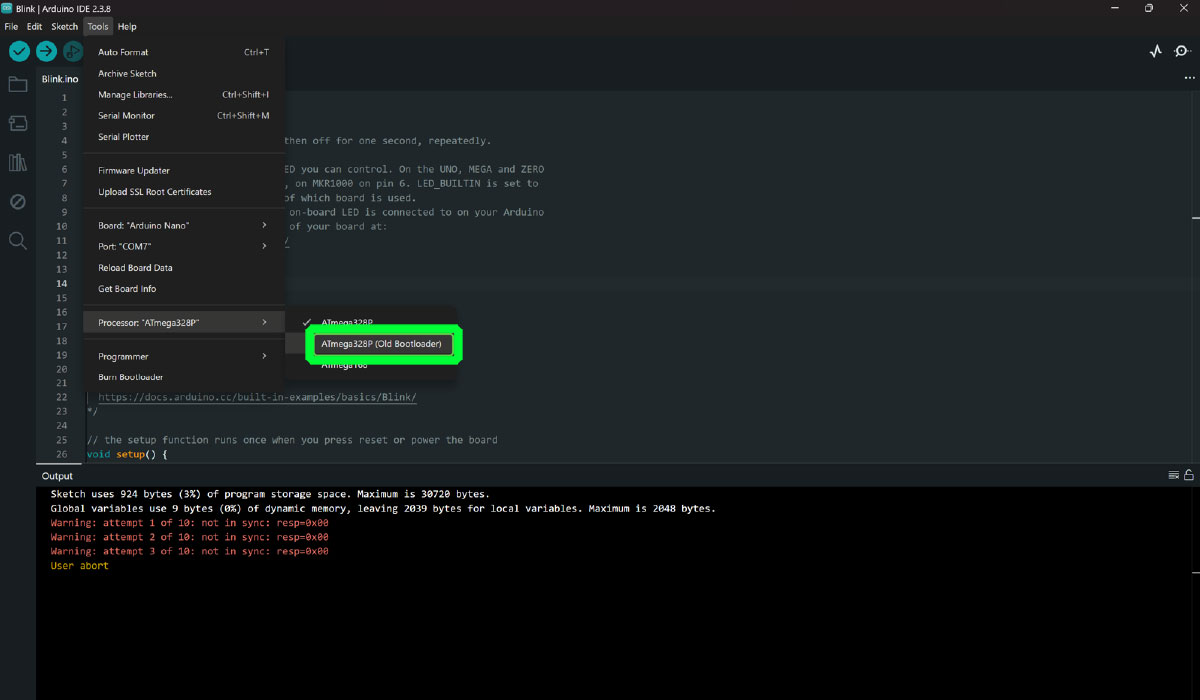
Task: Click the Output panel title
Action: click(57, 476)
